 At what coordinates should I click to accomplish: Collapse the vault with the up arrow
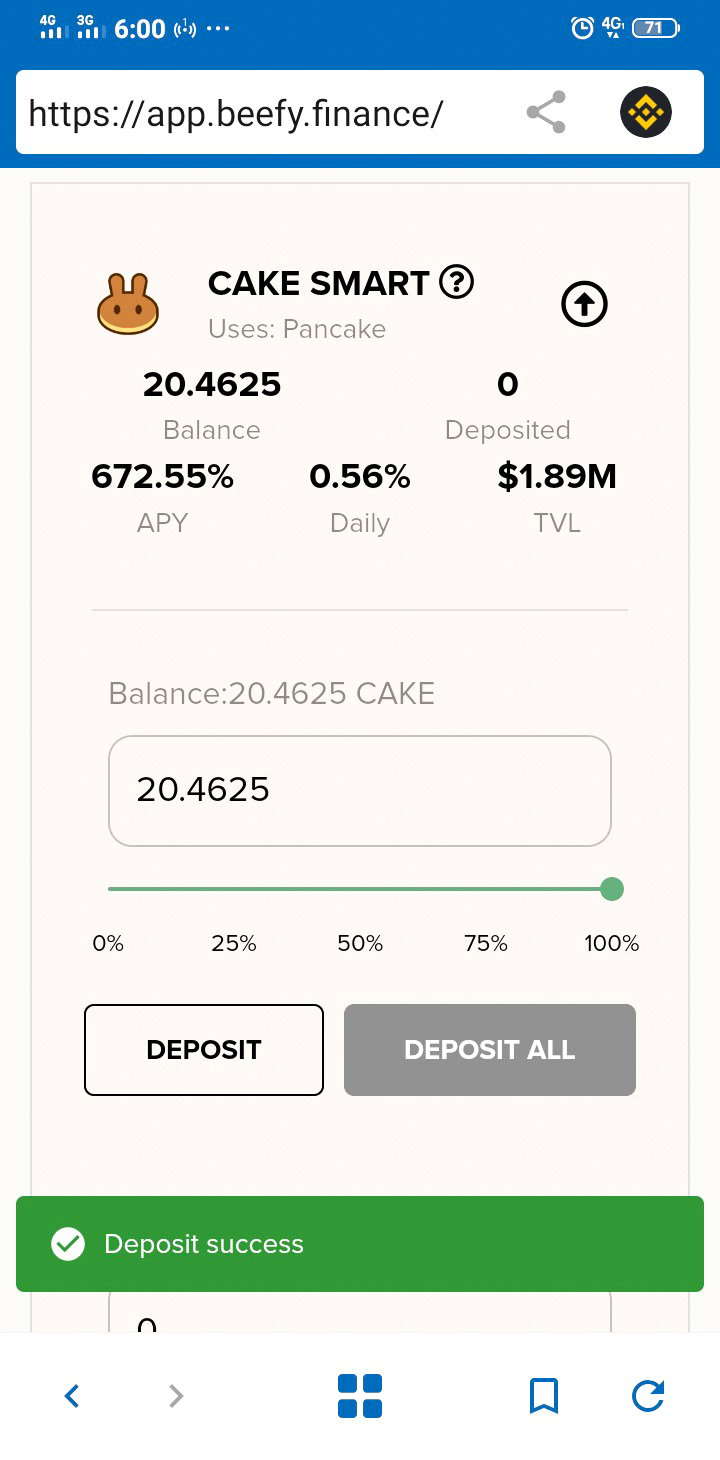pyautogui.click(x=585, y=304)
